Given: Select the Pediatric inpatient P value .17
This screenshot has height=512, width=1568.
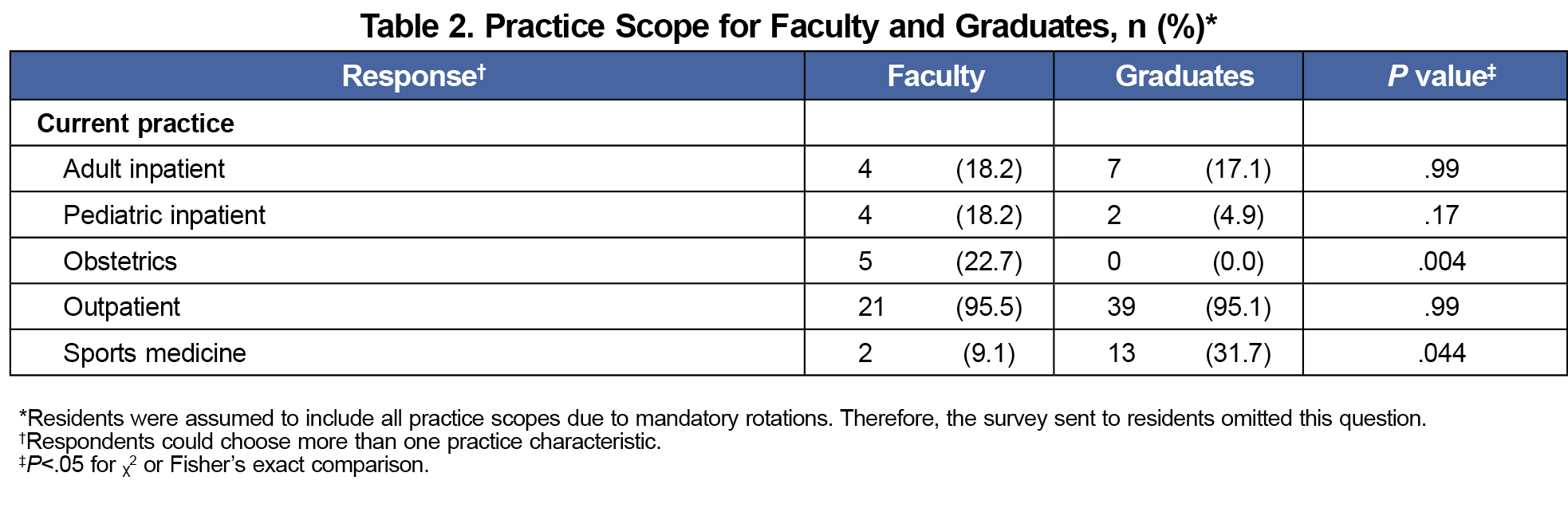Looking at the screenshot, I should [x=1441, y=215].
